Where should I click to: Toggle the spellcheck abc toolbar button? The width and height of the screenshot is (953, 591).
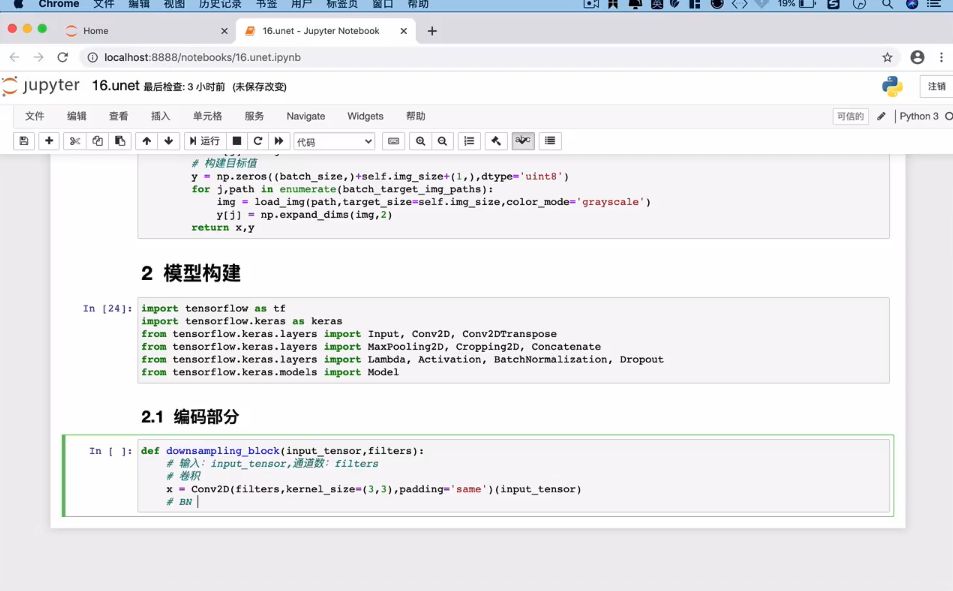[523, 141]
